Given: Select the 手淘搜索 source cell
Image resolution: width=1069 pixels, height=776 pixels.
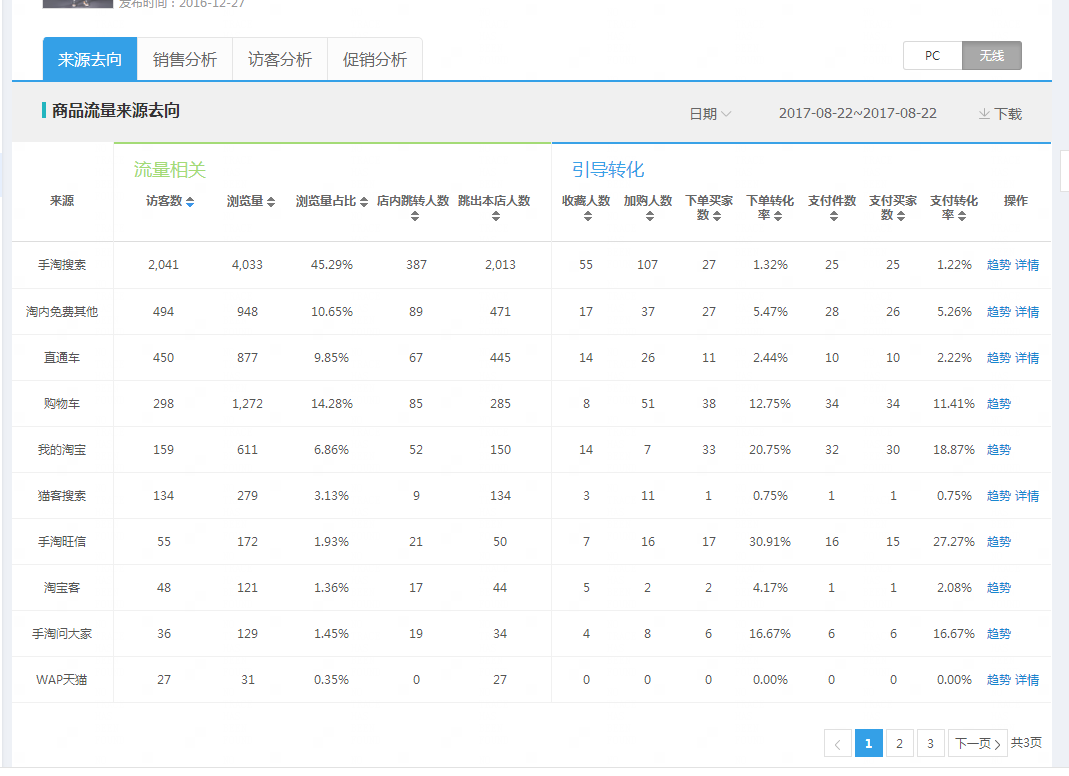Looking at the screenshot, I should click(x=62, y=265).
